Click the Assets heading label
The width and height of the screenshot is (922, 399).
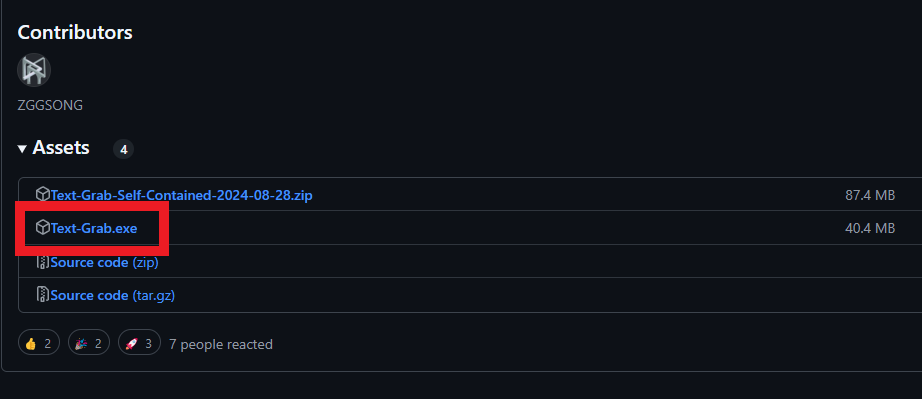point(61,147)
